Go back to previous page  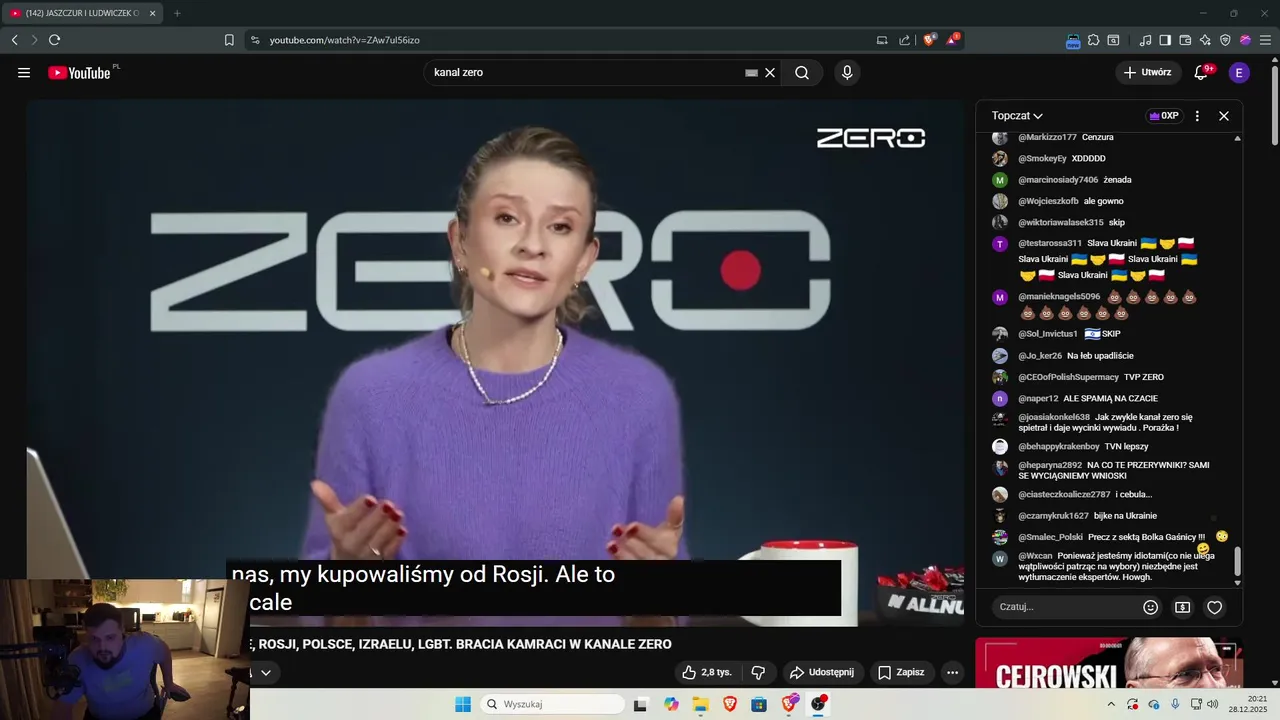14,40
